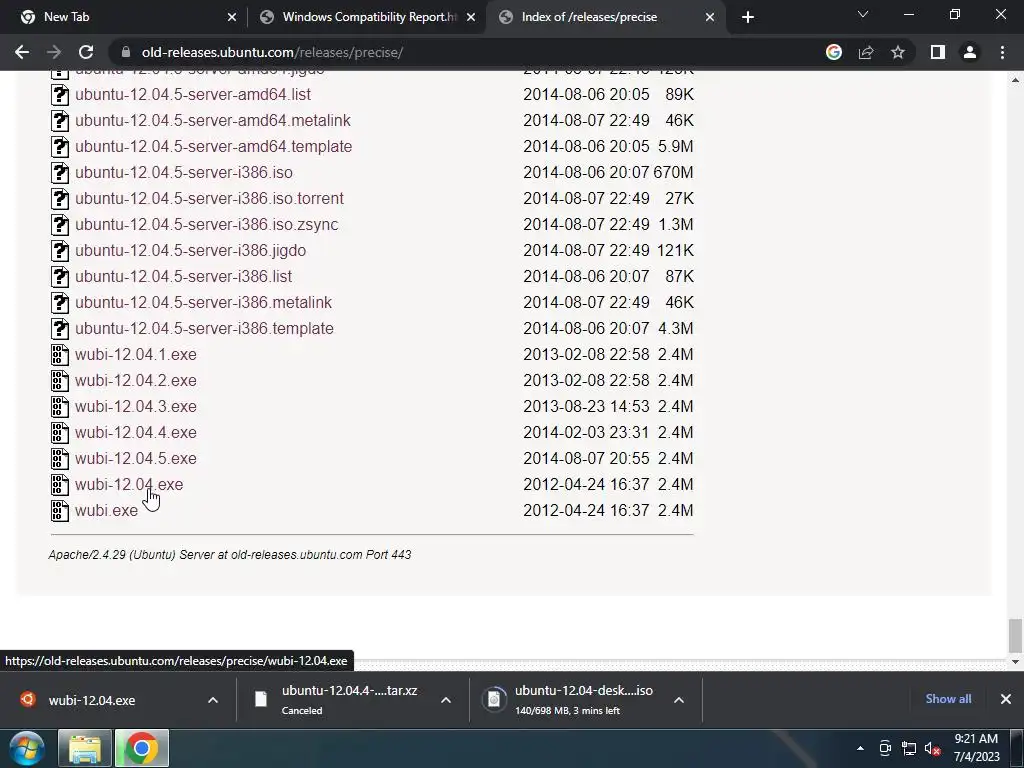Viewport: 1024px width, 768px height.
Task: Download ubuntu-12.04.5-server-amd64.template
Action: coord(214,146)
